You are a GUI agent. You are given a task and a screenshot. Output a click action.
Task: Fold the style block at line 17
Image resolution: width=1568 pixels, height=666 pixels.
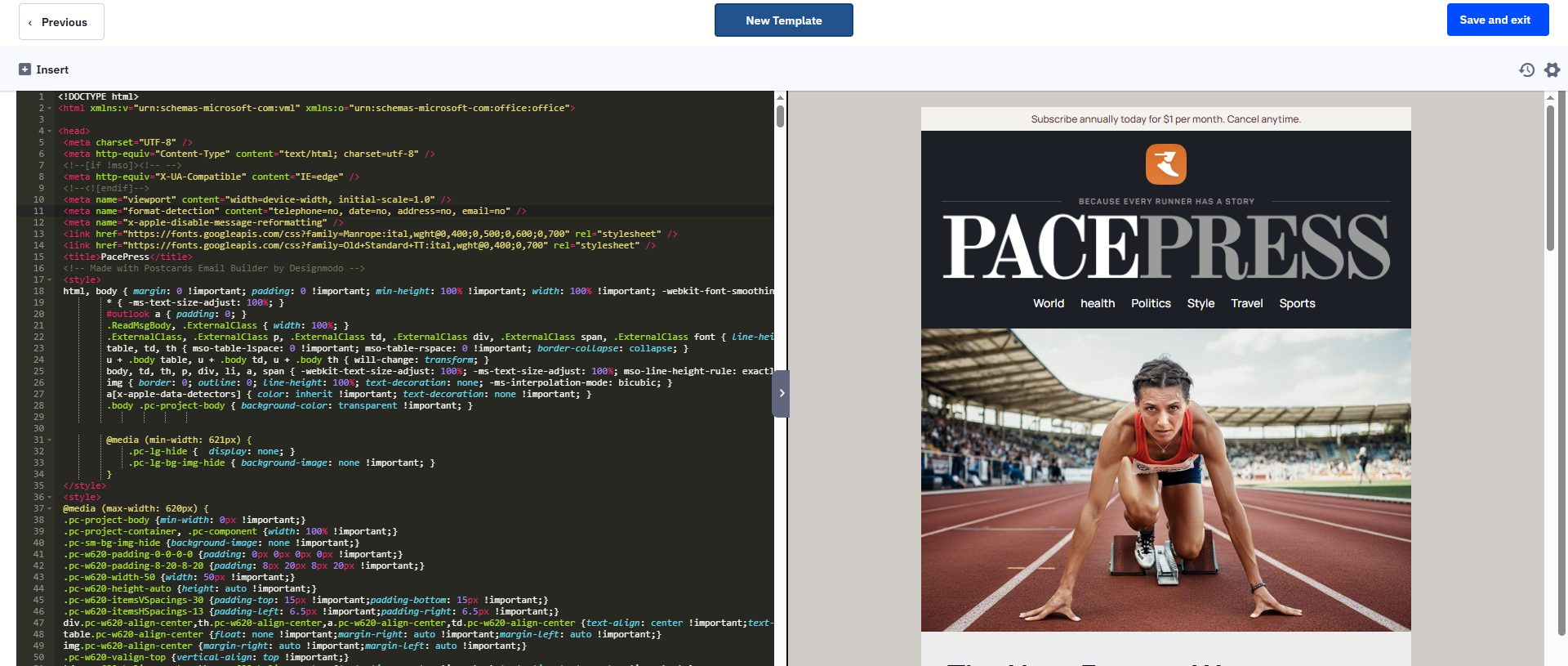(49, 279)
